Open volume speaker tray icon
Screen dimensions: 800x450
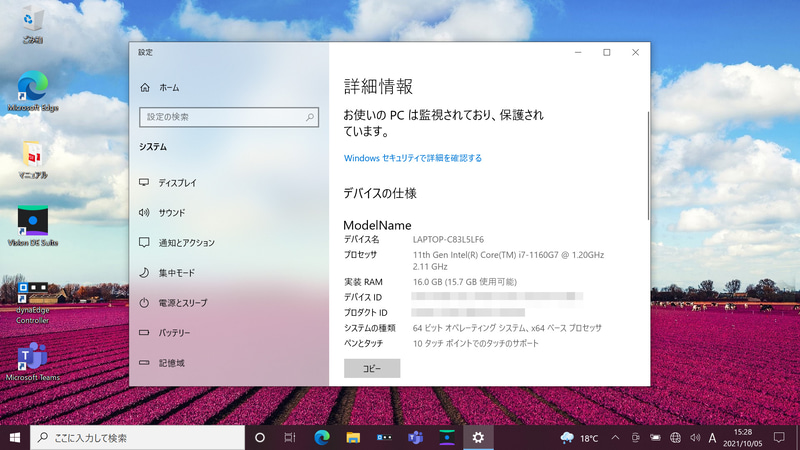click(695, 438)
